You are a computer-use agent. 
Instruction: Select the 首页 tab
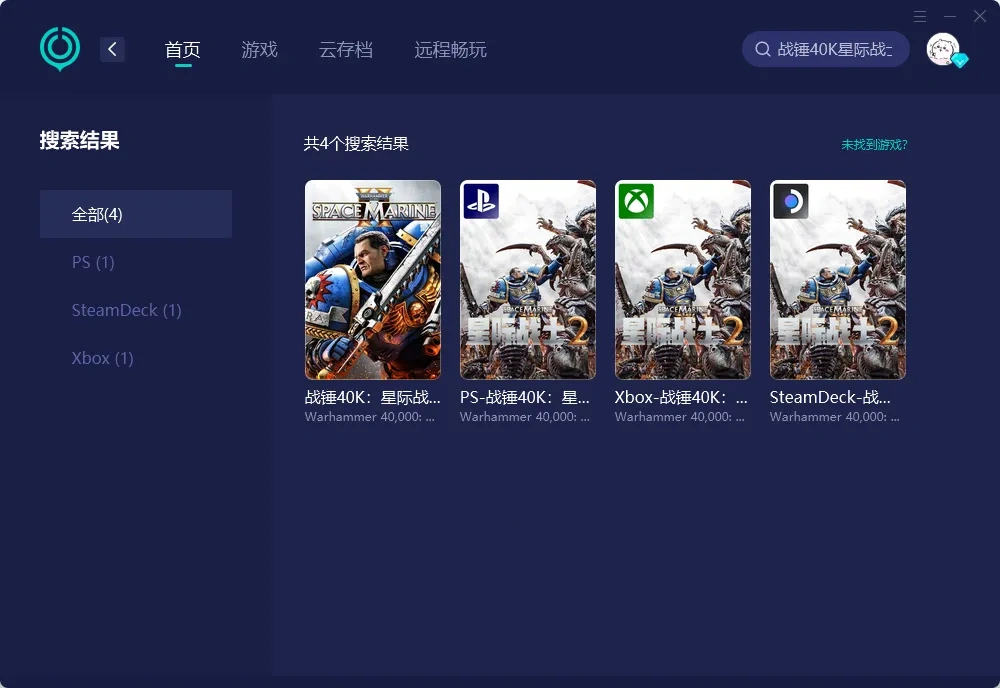click(x=183, y=48)
